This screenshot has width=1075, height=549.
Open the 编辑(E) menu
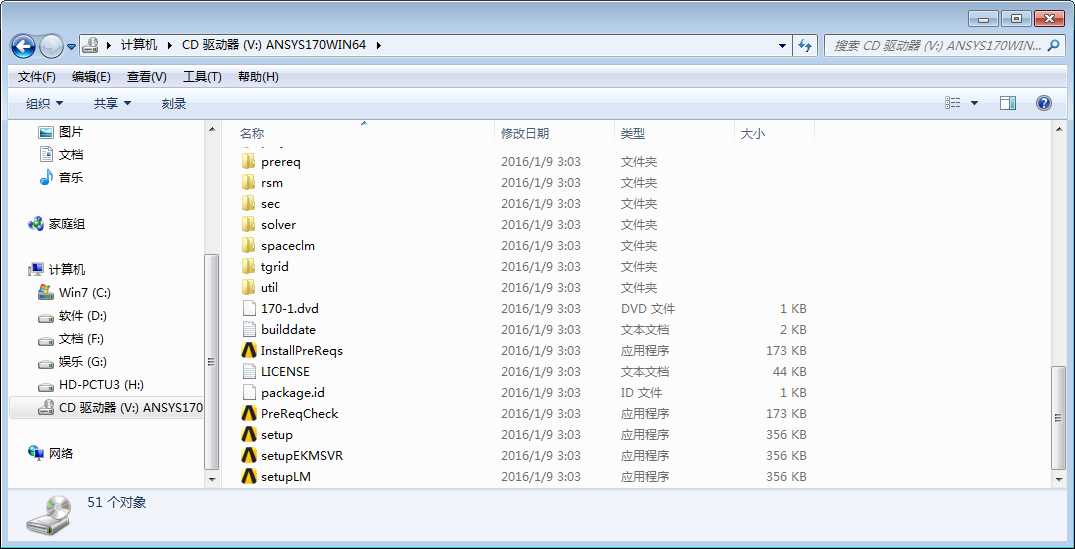point(91,77)
